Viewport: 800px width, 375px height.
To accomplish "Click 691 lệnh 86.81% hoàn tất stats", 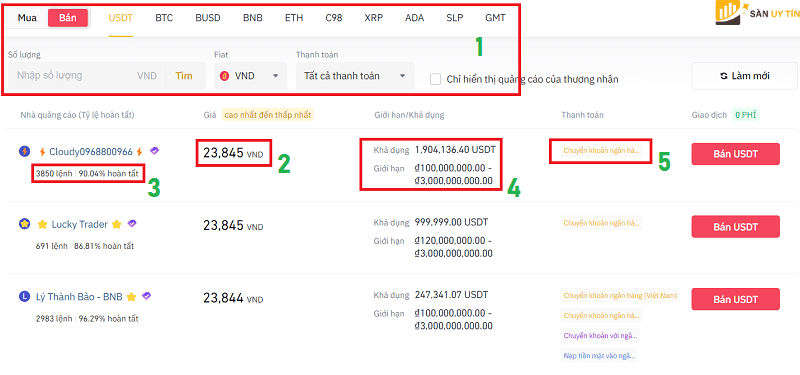I will click(x=85, y=246).
